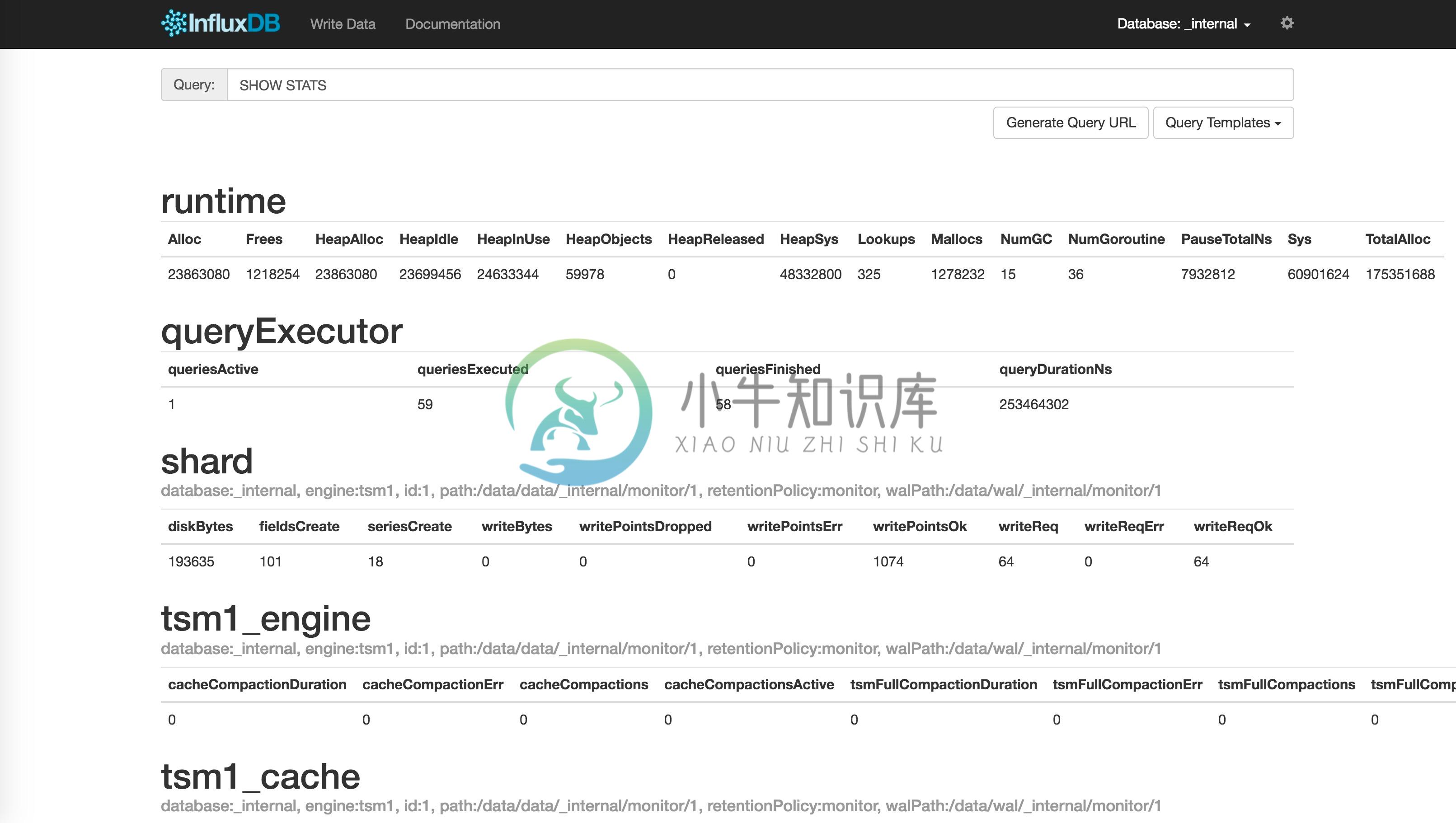Expand the _internal database options
1456x823 pixels.
(x=1184, y=23)
